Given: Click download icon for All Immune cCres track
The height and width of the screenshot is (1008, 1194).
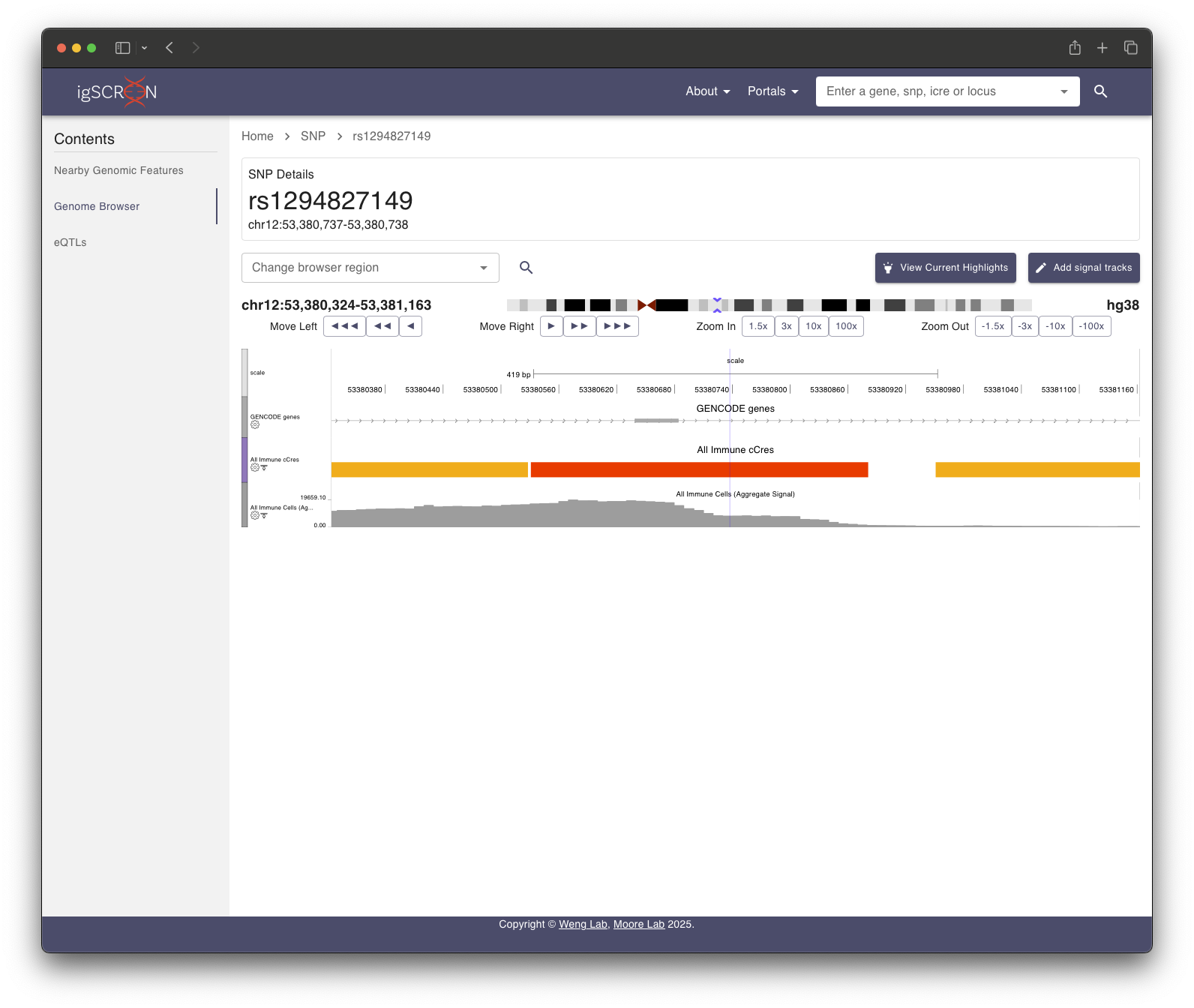Looking at the screenshot, I should [264, 467].
